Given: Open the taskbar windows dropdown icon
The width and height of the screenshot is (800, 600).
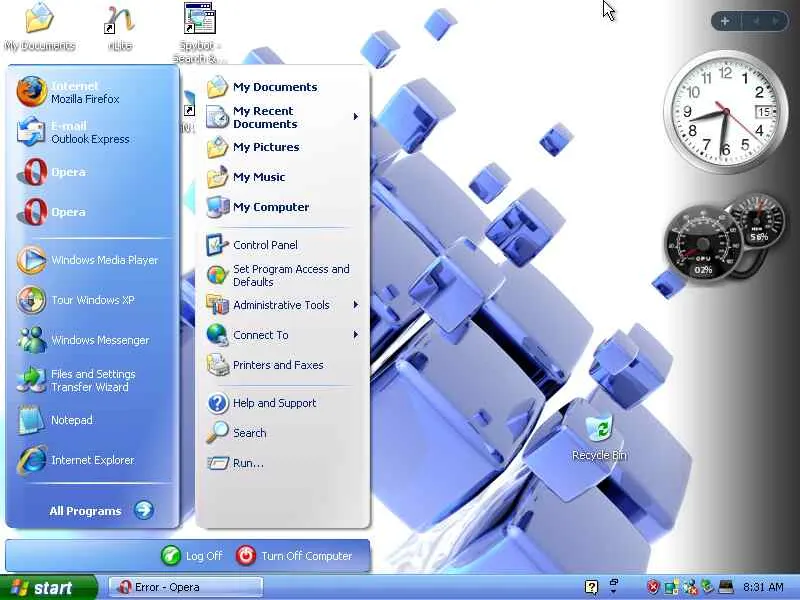Looking at the screenshot, I should (614, 586).
